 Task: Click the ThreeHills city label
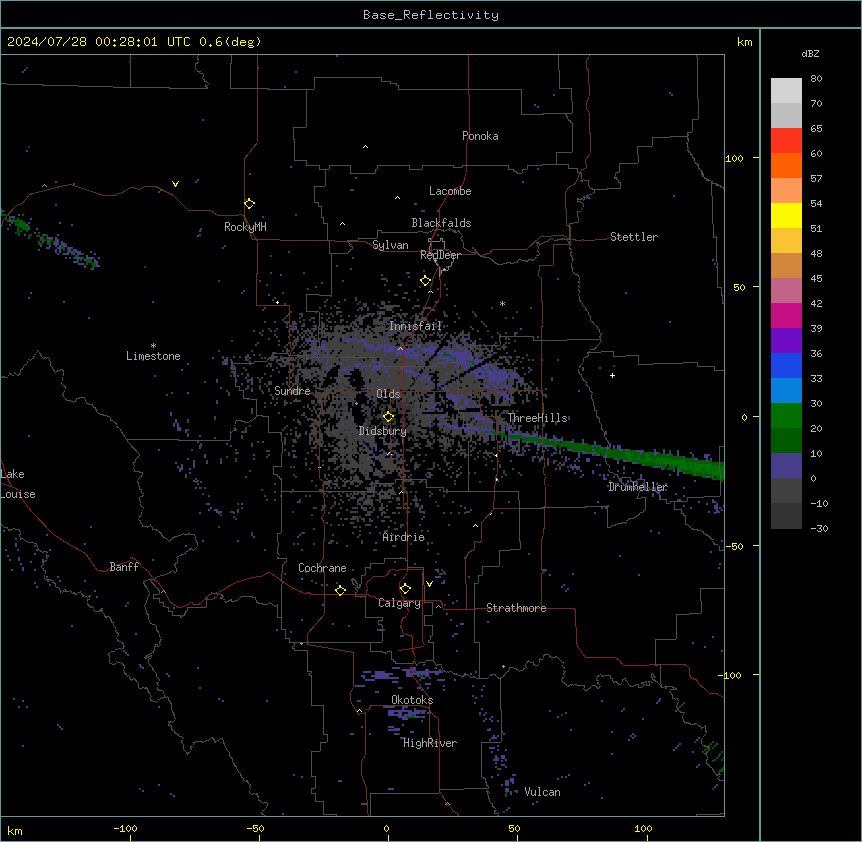pos(537,418)
